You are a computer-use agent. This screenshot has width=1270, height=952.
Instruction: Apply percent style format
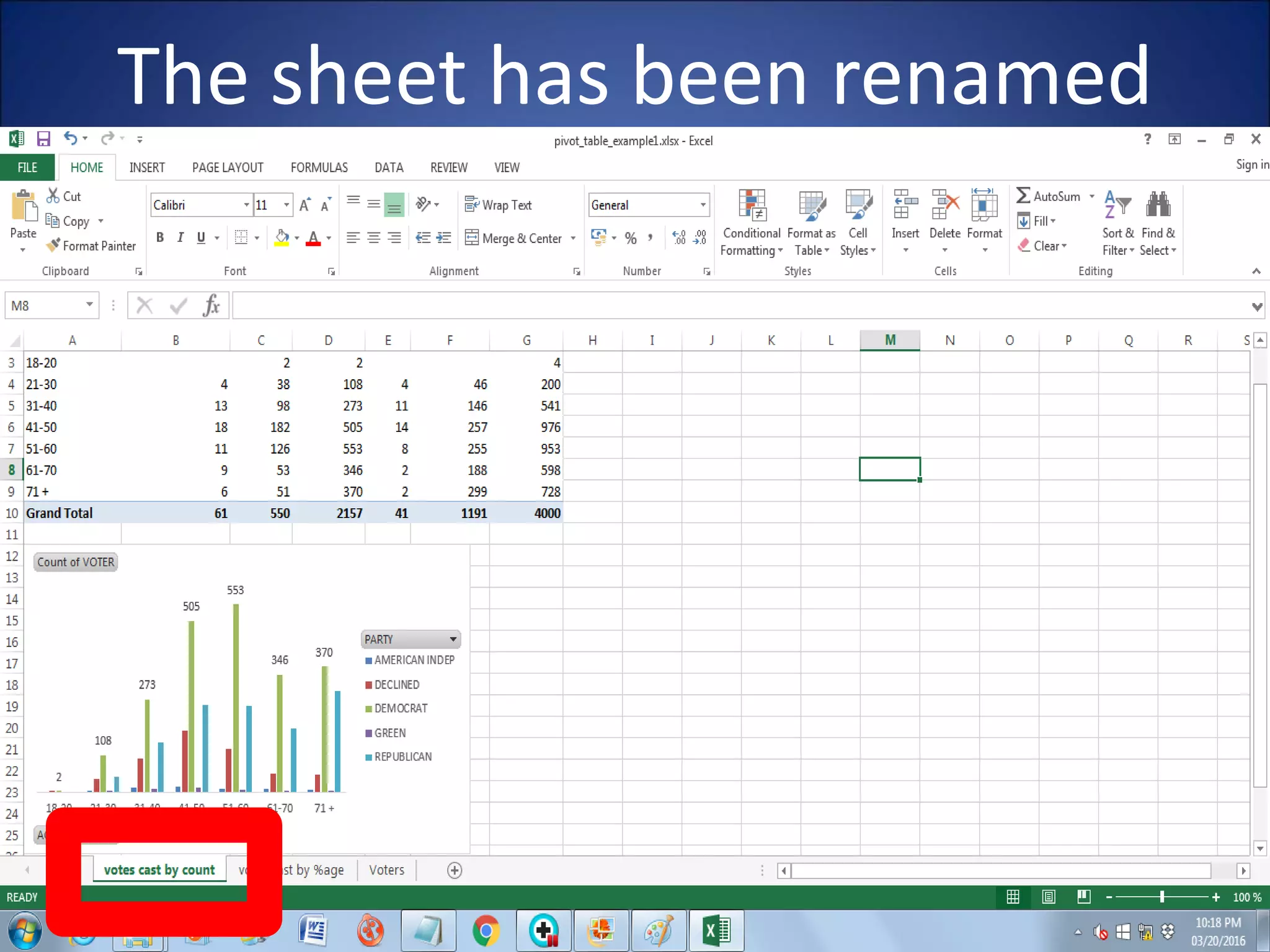(x=631, y=238)
